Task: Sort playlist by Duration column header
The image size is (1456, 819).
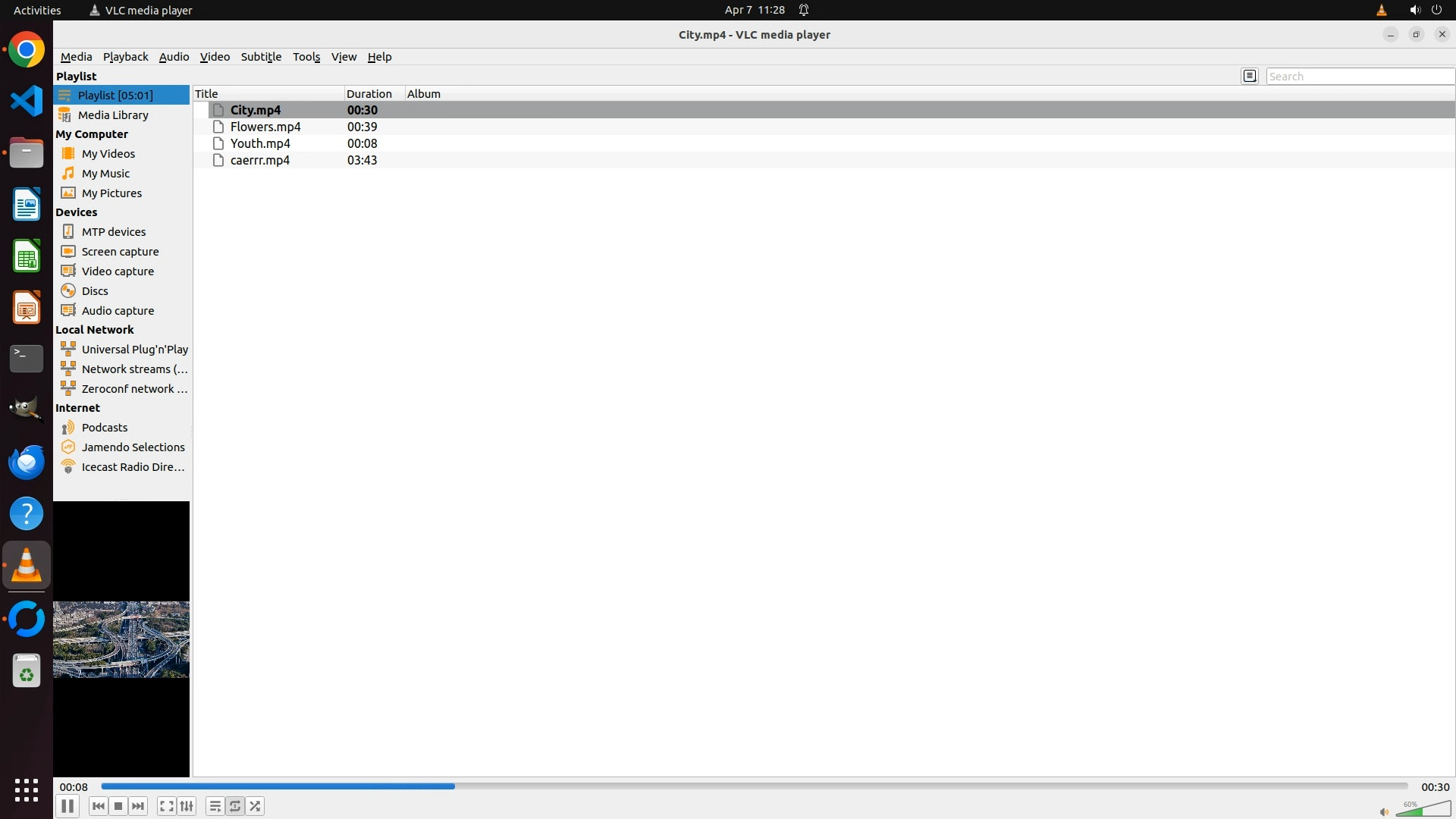Action: tap(369, 94)
